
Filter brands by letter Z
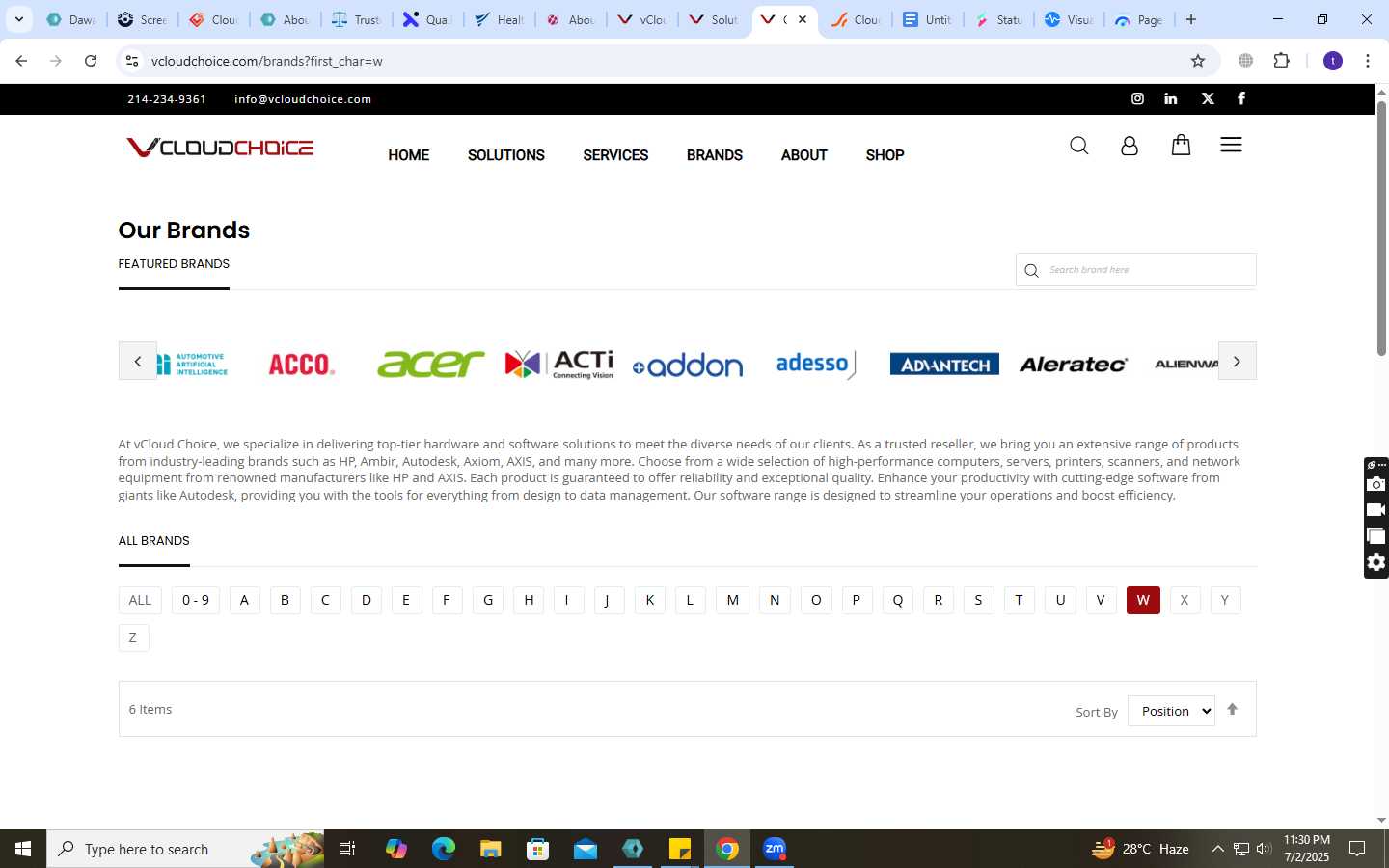click(x=133, y=637)
